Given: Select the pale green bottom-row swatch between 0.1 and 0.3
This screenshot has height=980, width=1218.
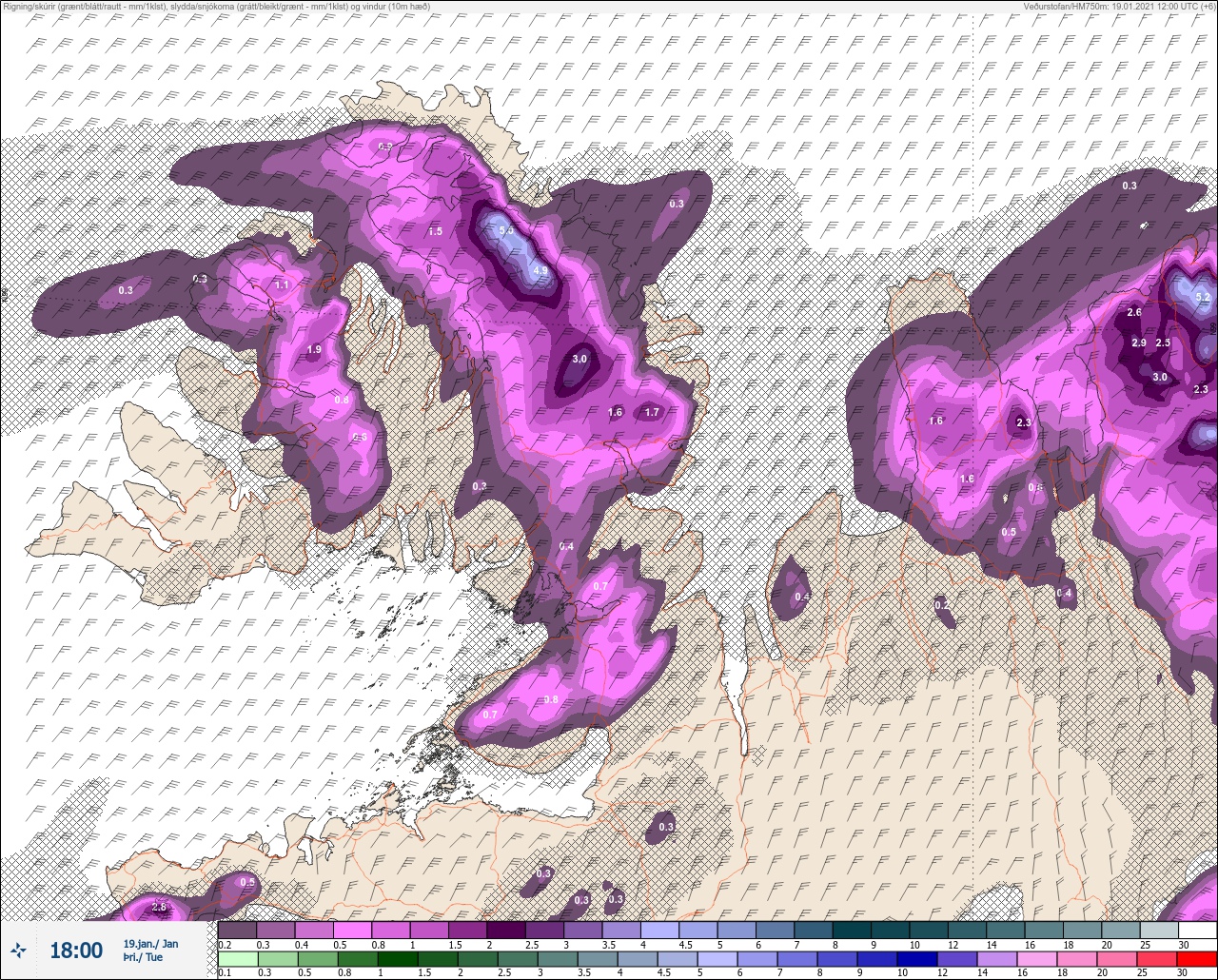Looking at the screenshot, I should click(x=238, y=958).
